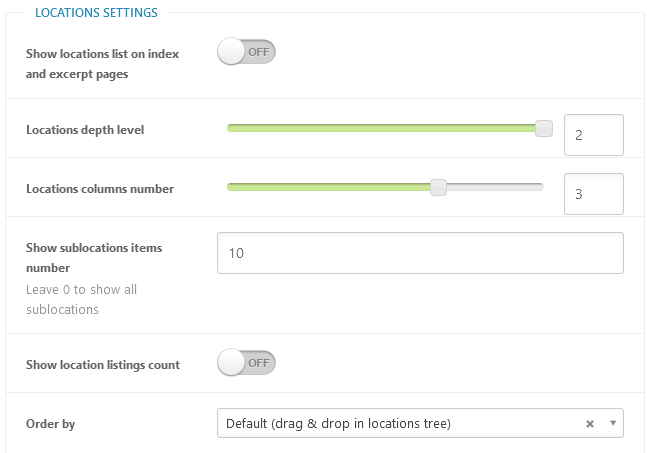Click the Order by label
The image size is (647, 453).
click(50, 424)
